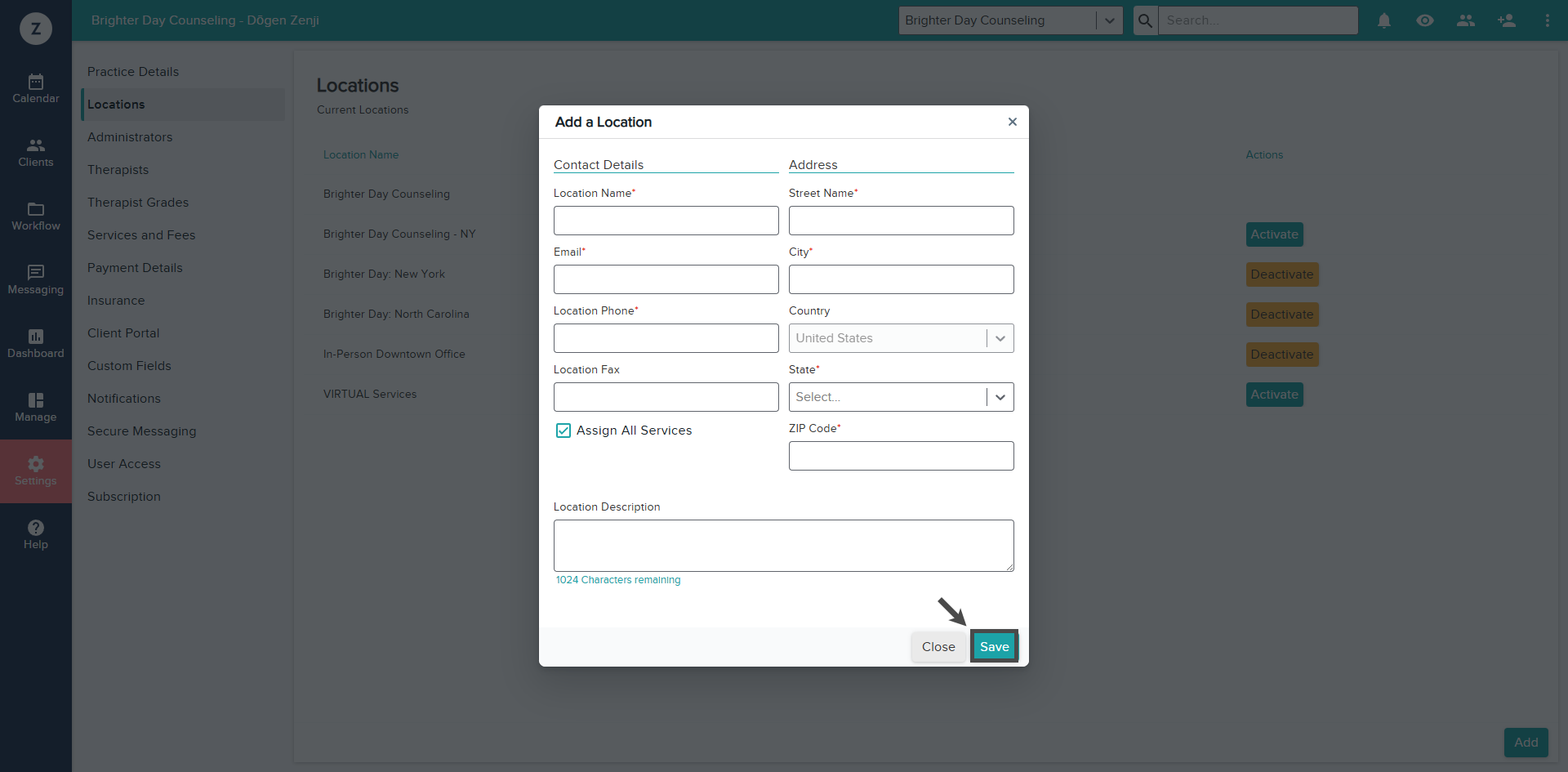1568x772 pixels.
Task: Click the Location Fax input field
Action: click(x=666, y=397)
